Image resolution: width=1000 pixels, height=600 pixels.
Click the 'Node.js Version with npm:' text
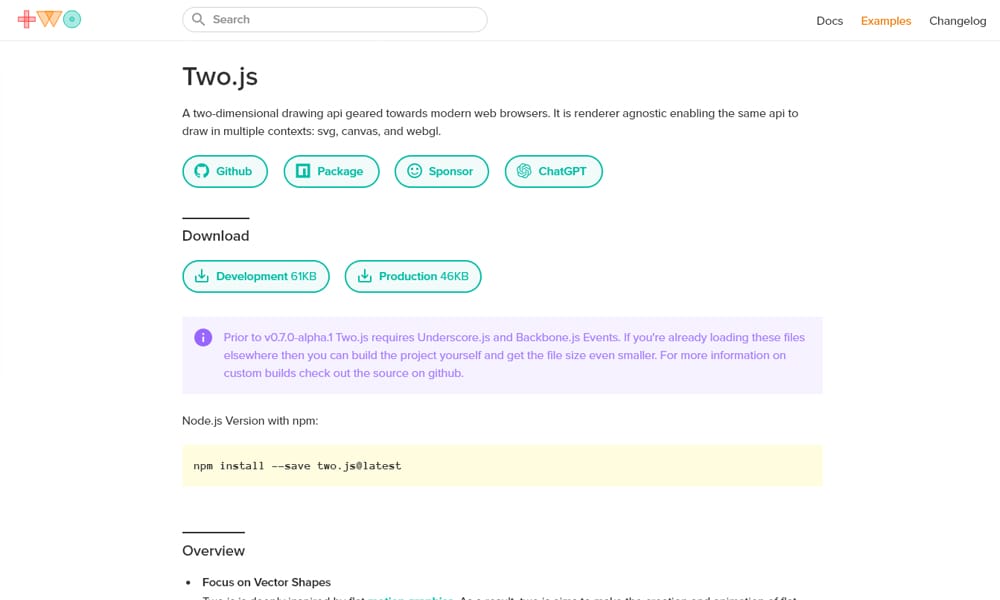[250, 421]
